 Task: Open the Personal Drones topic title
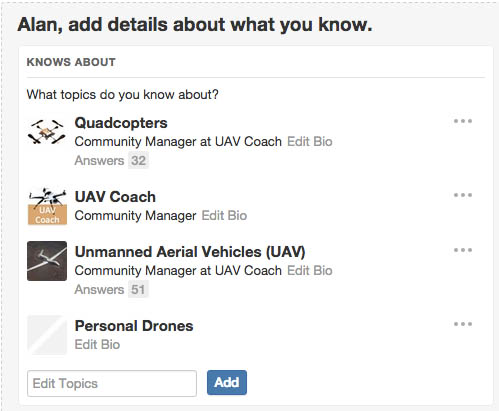[x=134, y=326]
